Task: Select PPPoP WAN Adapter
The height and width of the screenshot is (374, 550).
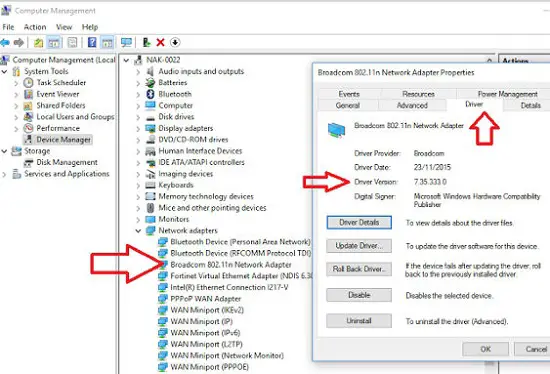Action: [206, 299]
